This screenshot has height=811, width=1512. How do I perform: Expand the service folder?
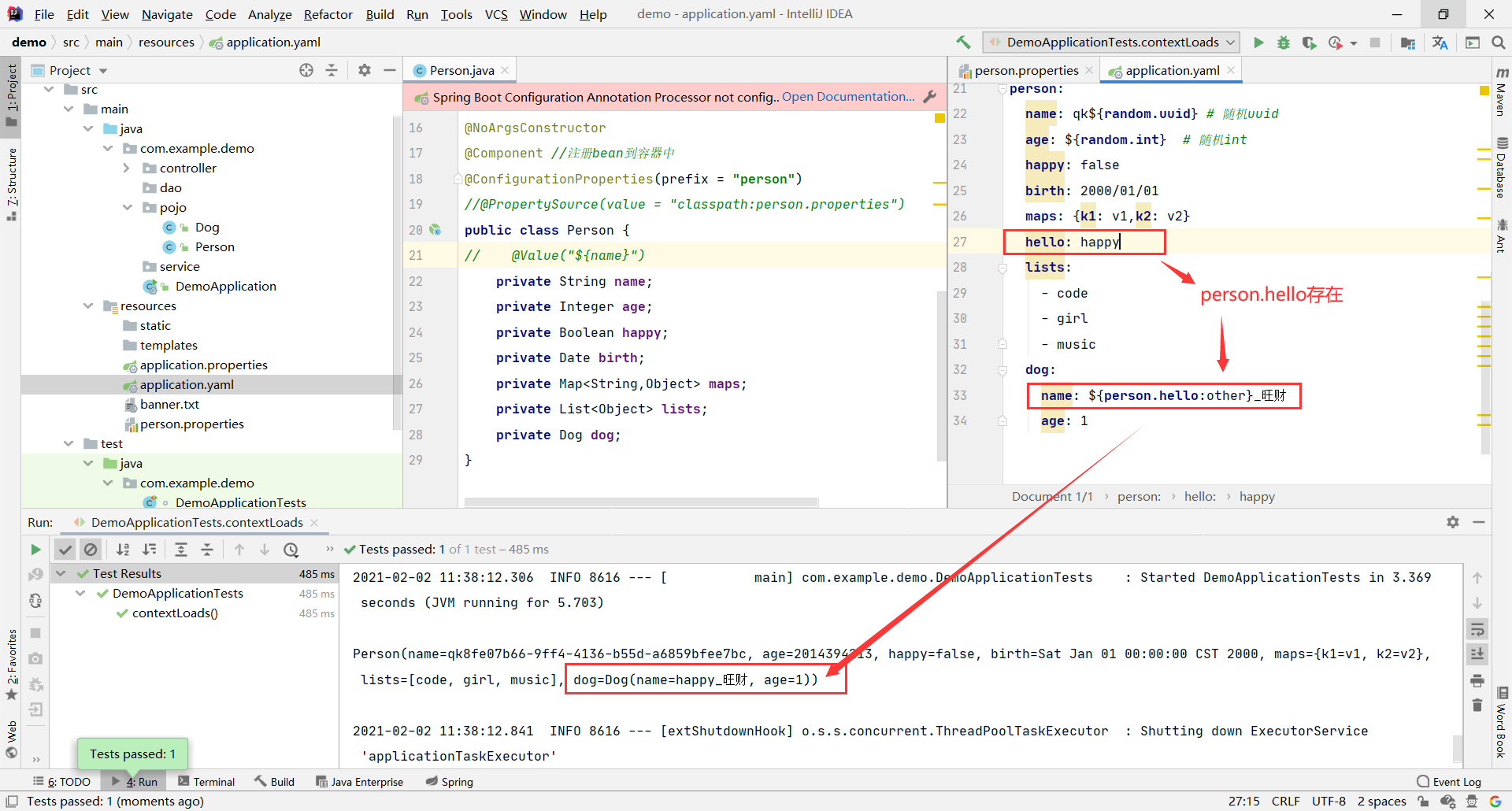click(179, 266)
